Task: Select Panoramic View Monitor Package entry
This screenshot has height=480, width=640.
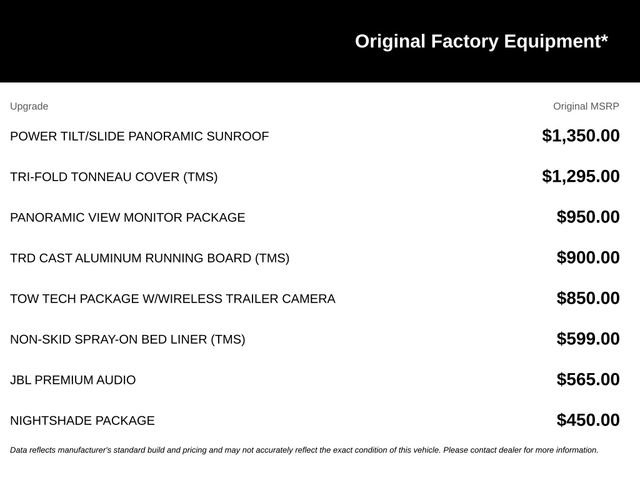Action: [128, 217]
